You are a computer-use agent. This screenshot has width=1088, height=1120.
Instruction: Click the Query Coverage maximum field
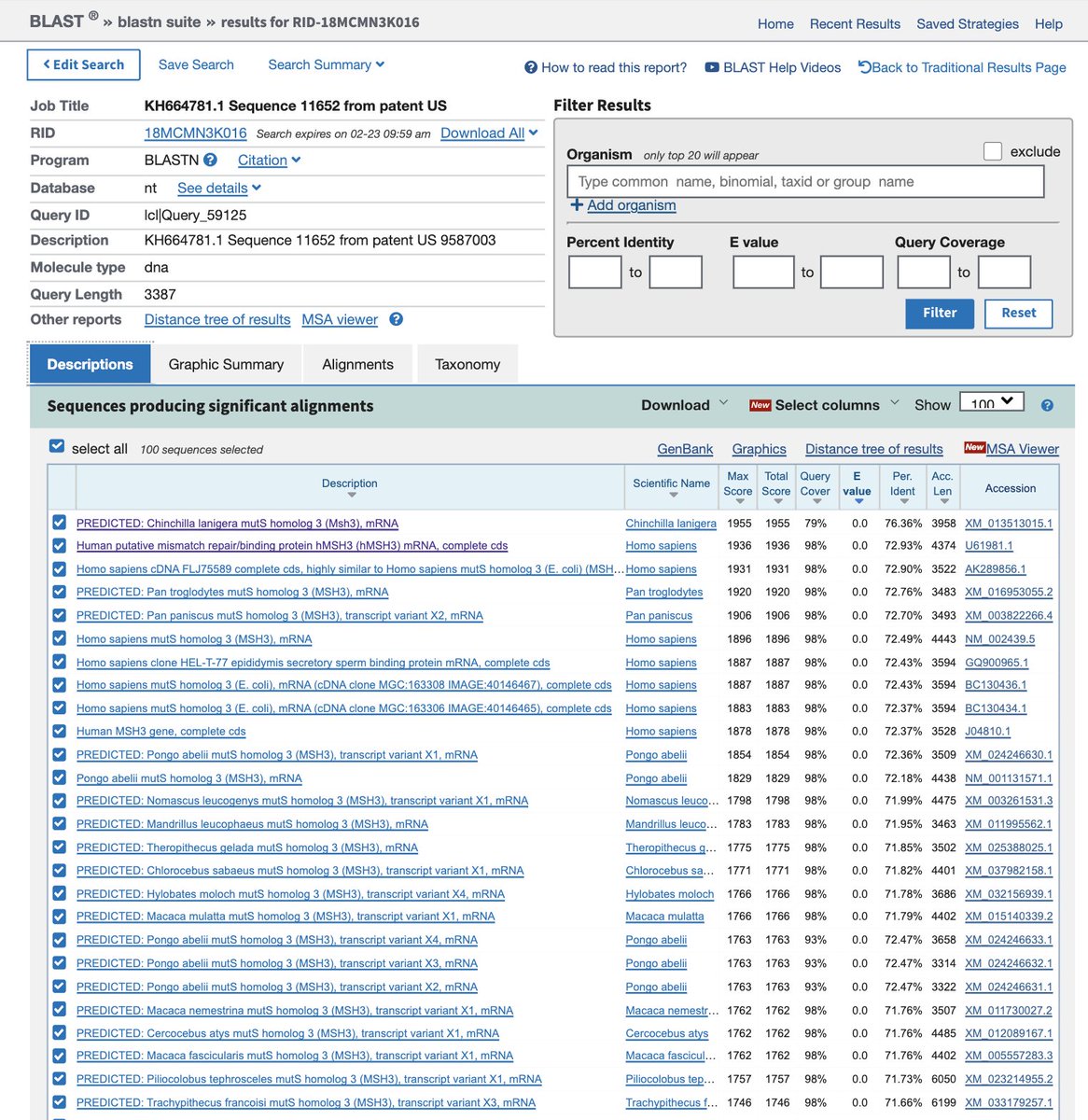(x=1004, y=272)
